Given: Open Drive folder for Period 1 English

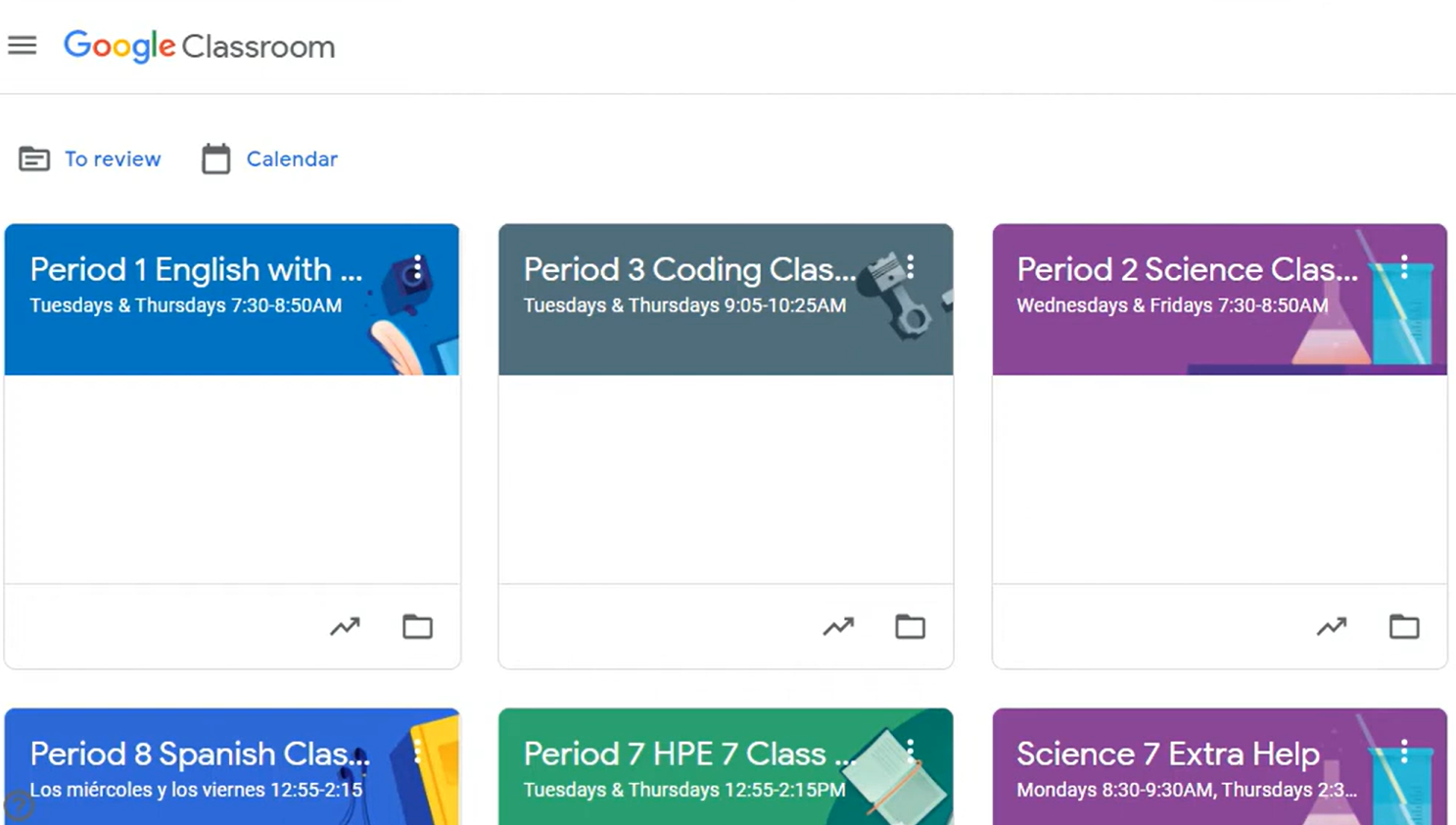Looking at the screenshot, I should [x=418, y=626].
